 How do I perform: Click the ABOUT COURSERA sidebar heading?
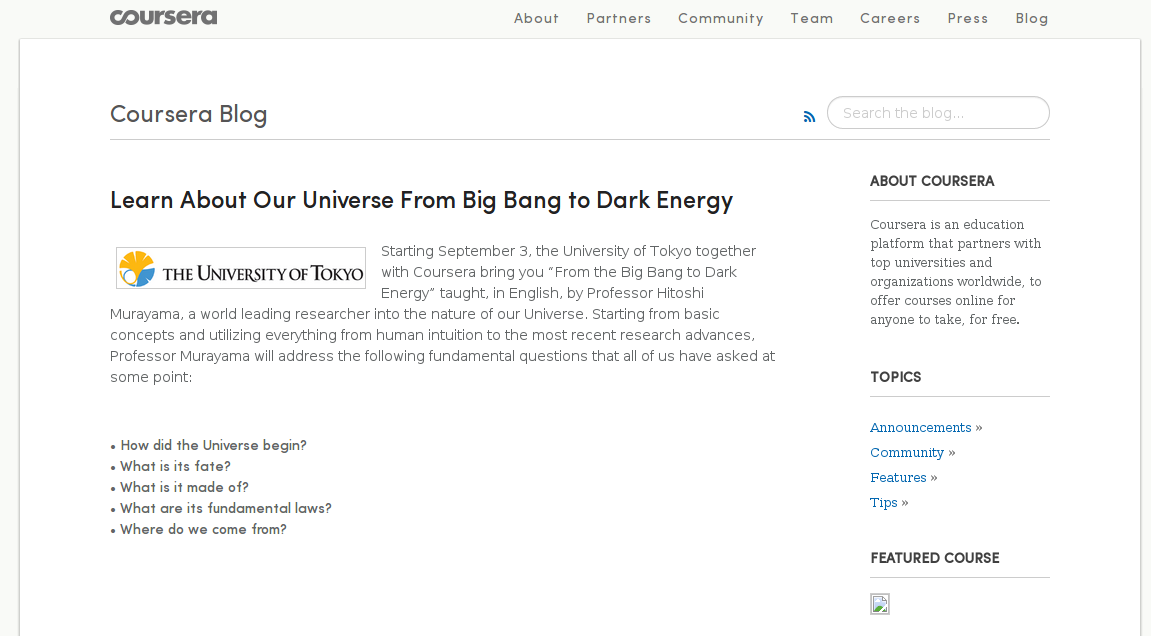click(x=932, y=181)
